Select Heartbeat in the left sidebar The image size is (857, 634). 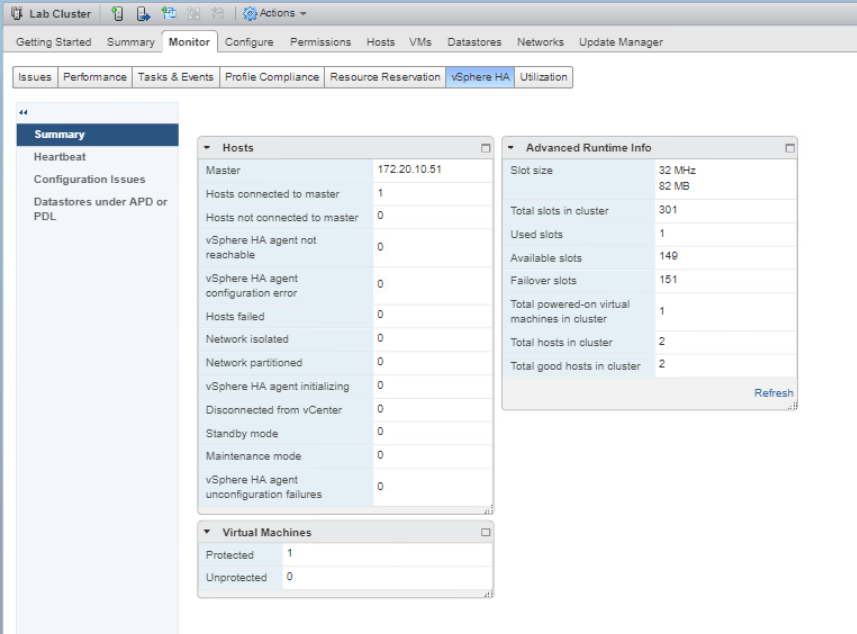click(x=60, y=157)
